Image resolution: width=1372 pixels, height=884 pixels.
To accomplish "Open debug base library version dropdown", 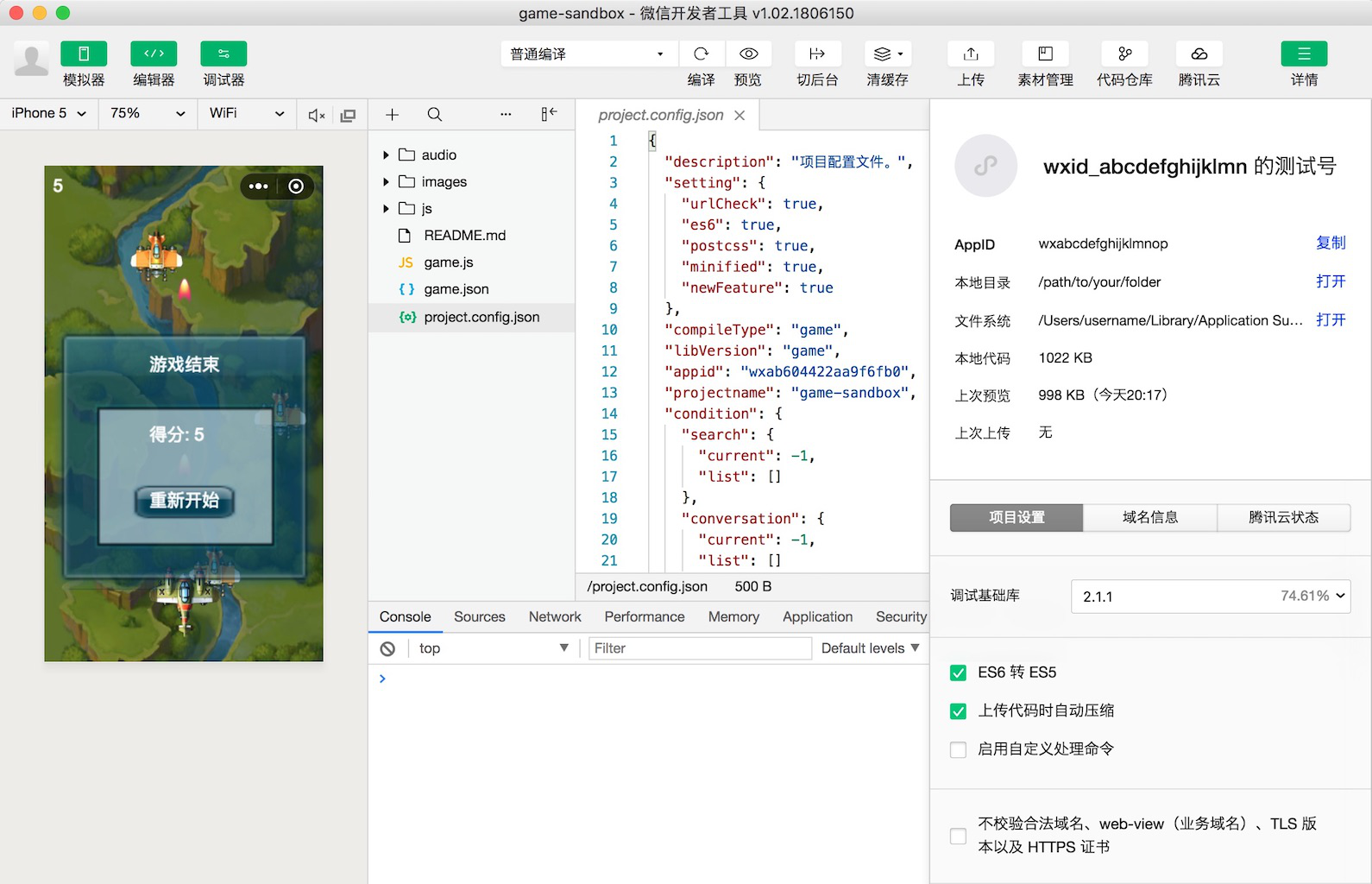I will 1210,597.
